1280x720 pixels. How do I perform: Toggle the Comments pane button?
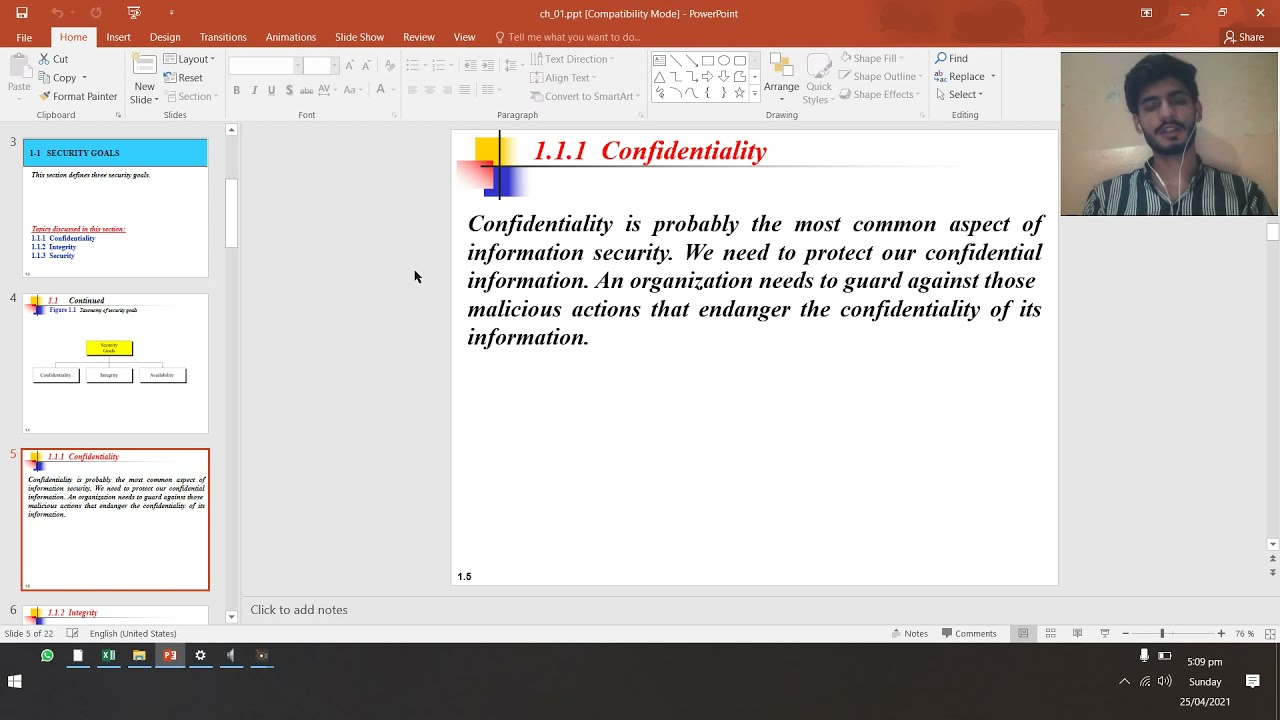968,633
